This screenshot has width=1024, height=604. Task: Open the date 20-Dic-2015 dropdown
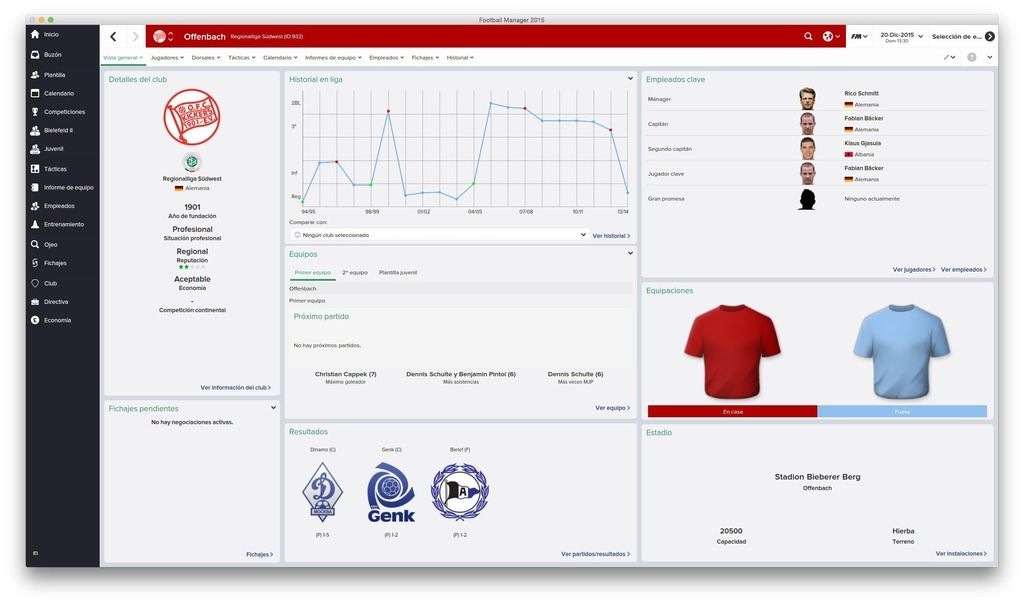coord(901,37)
